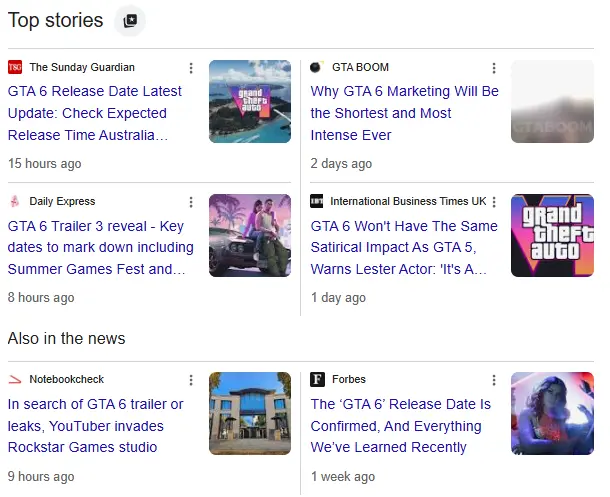This screenshot has height=497, width=610.
Task: Click the 2 days ago timestamp
Action: click(341, 163)
